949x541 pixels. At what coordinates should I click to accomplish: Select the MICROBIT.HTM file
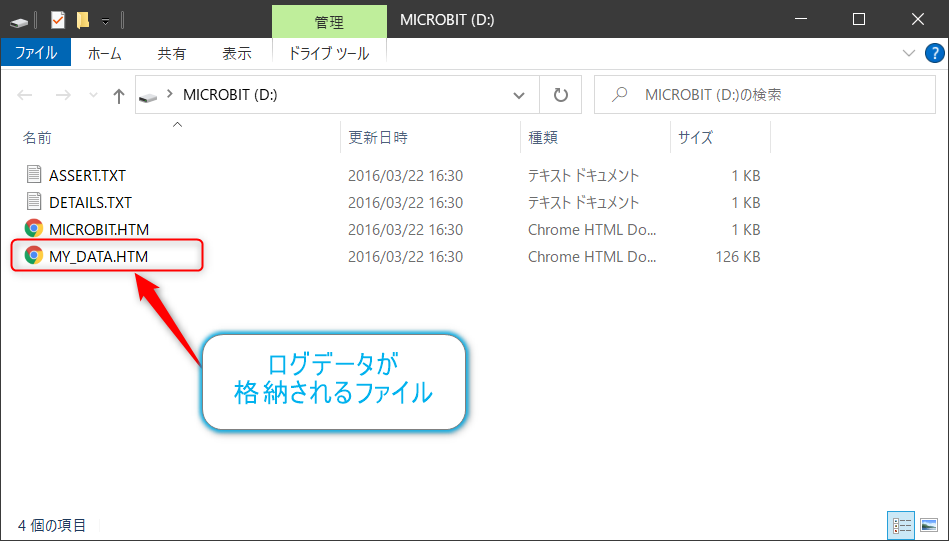[x=99, y=230]
